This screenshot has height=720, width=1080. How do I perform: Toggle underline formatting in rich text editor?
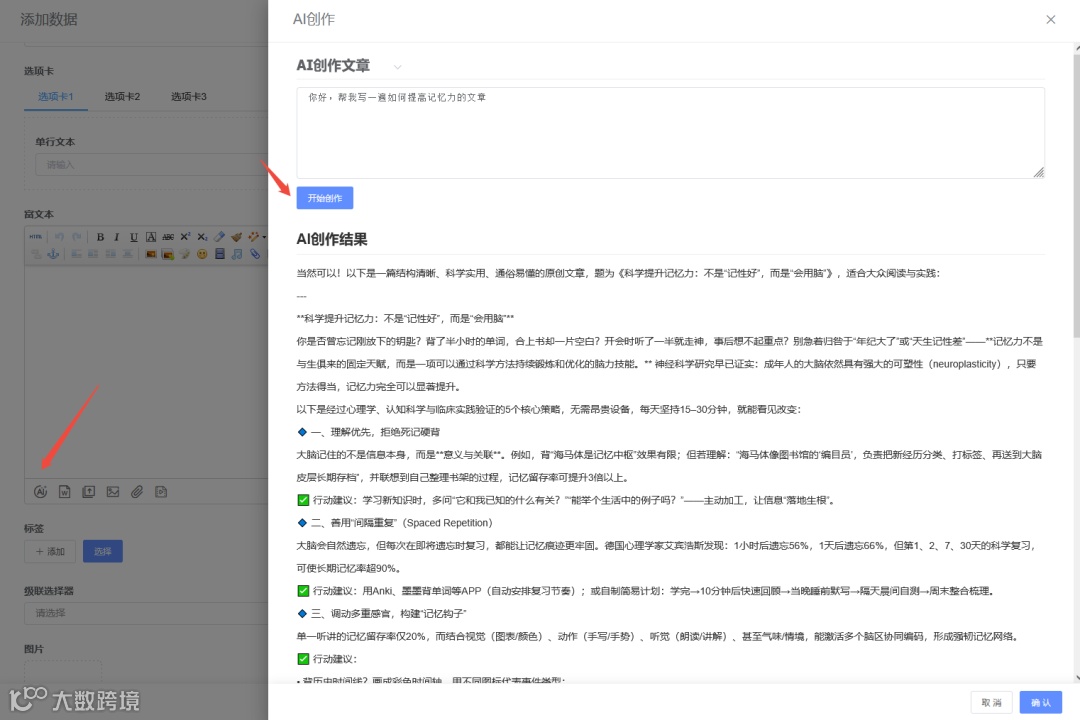tap(134, 237)
